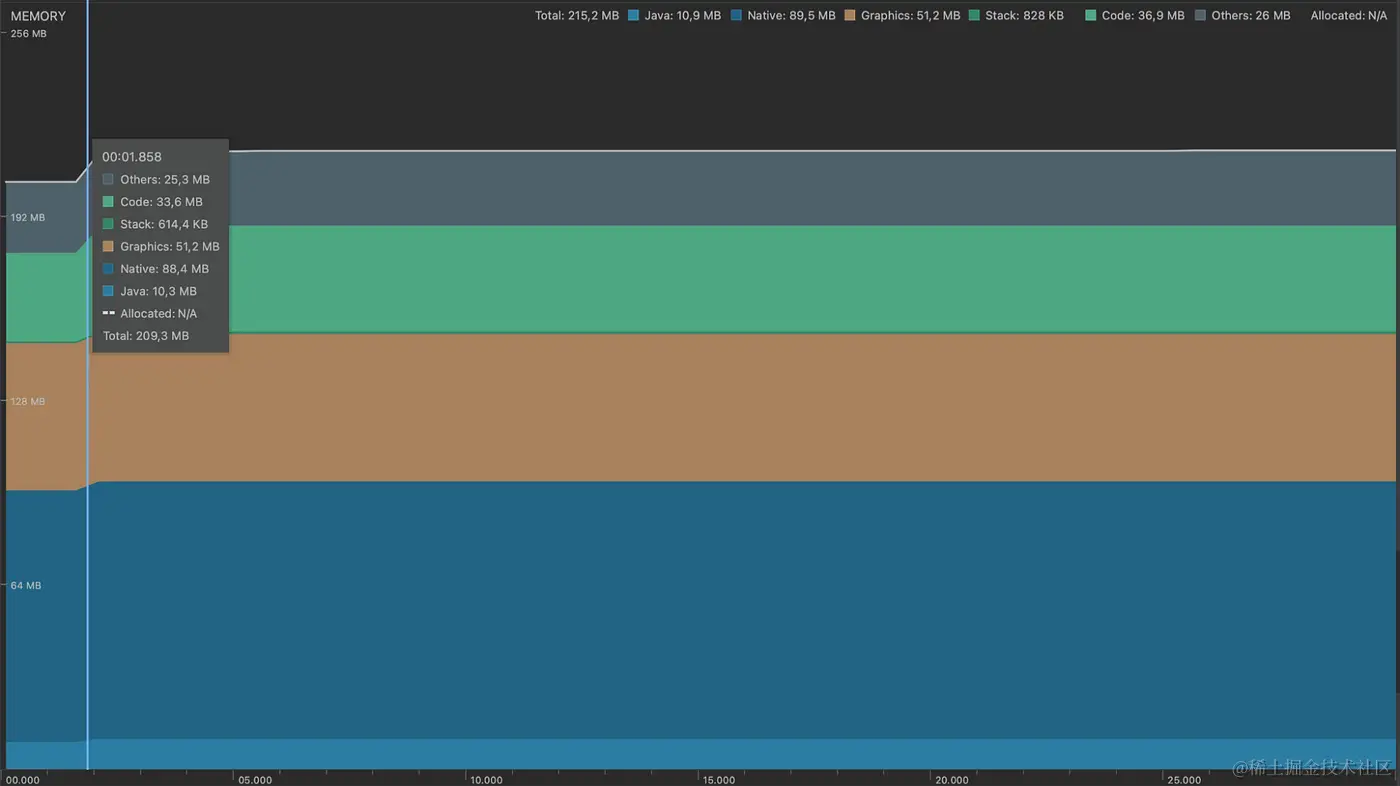
Task: Click the 'Native: 89,5 MB' legend text
Action: pyautogui.click(x=792, y=16)
